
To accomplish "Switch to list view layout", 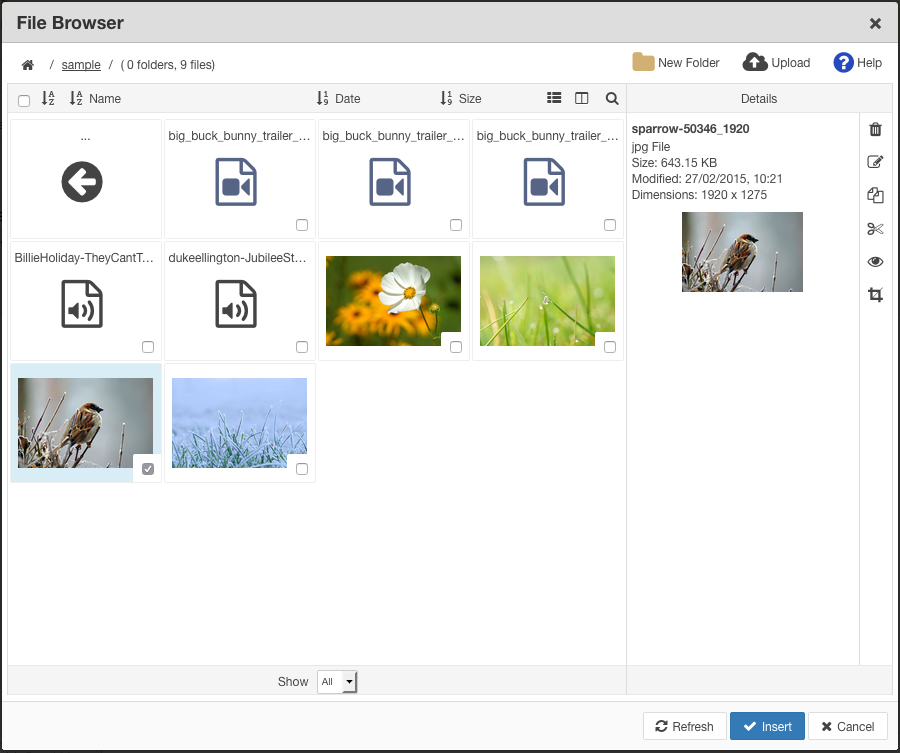I will click(x=554, y=98).
